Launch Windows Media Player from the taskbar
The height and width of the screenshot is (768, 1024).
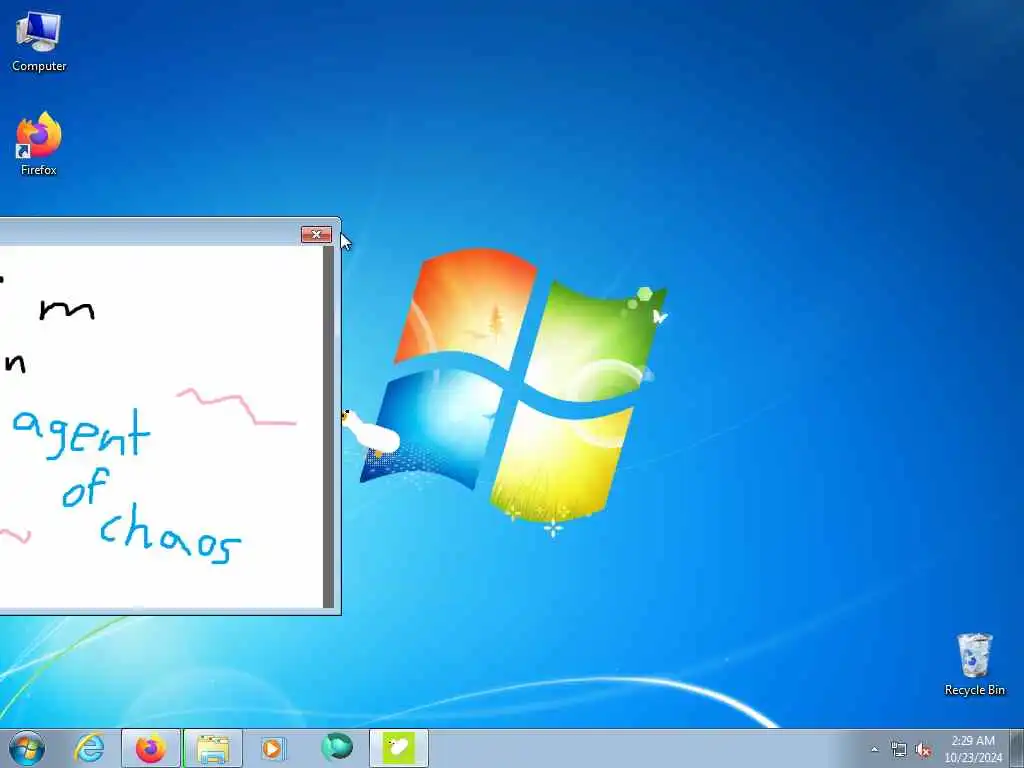[x=274, y=748]
